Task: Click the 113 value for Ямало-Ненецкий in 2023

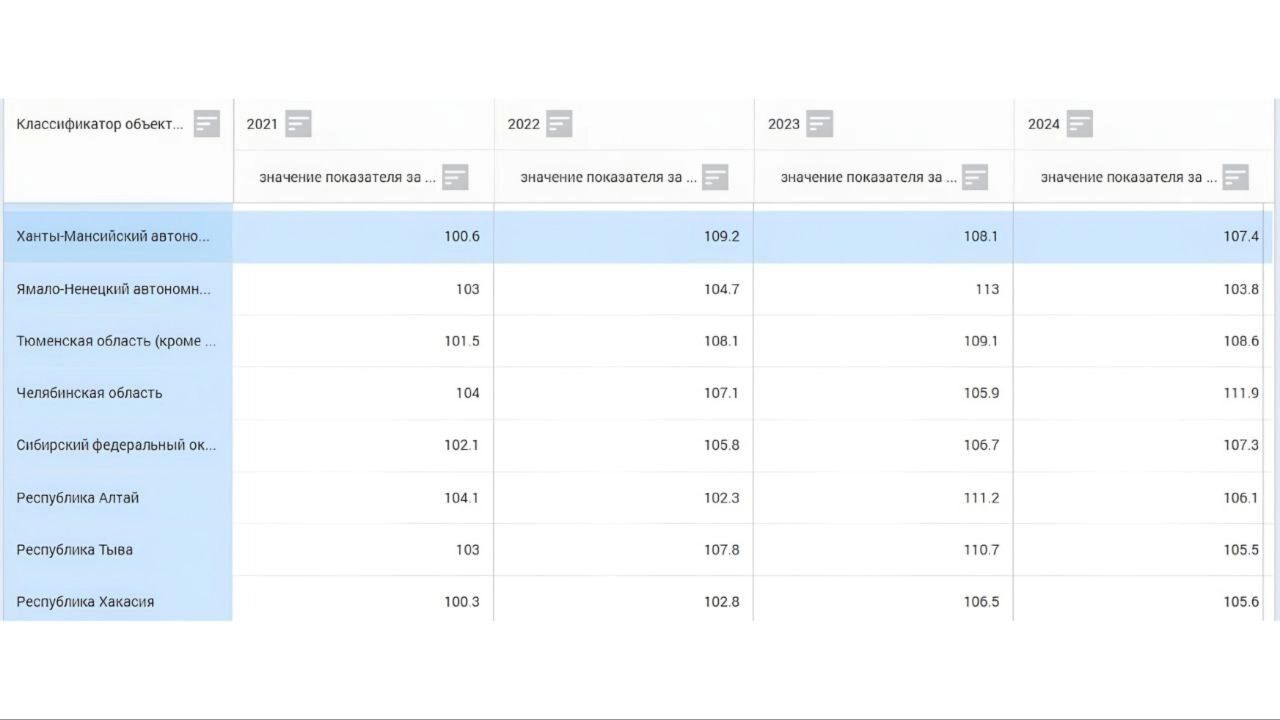Action: coord(986,289)
